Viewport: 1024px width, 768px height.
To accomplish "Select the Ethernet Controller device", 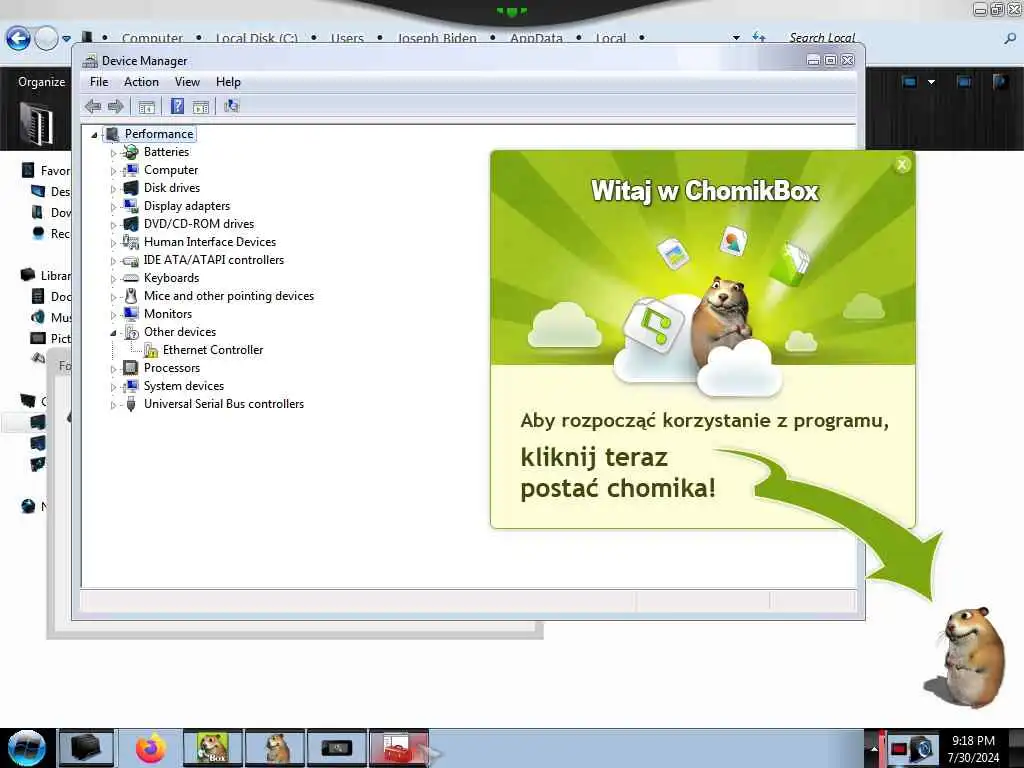I will click(213, 350).
